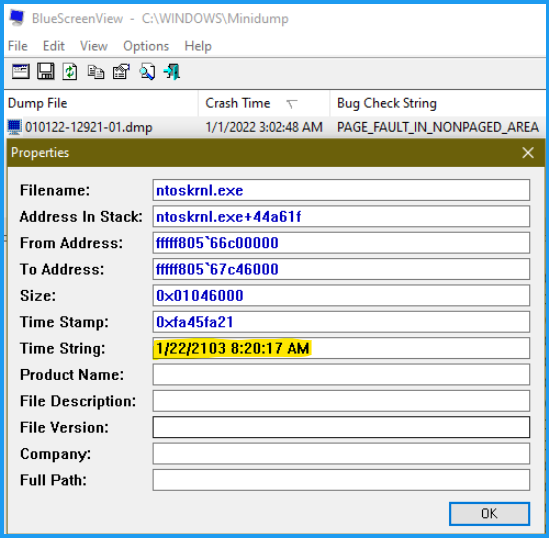Click the Filename field showing ntoskrnl.exe
The height and width of the screenshot is (538, 549).
(x=341, y=190)
